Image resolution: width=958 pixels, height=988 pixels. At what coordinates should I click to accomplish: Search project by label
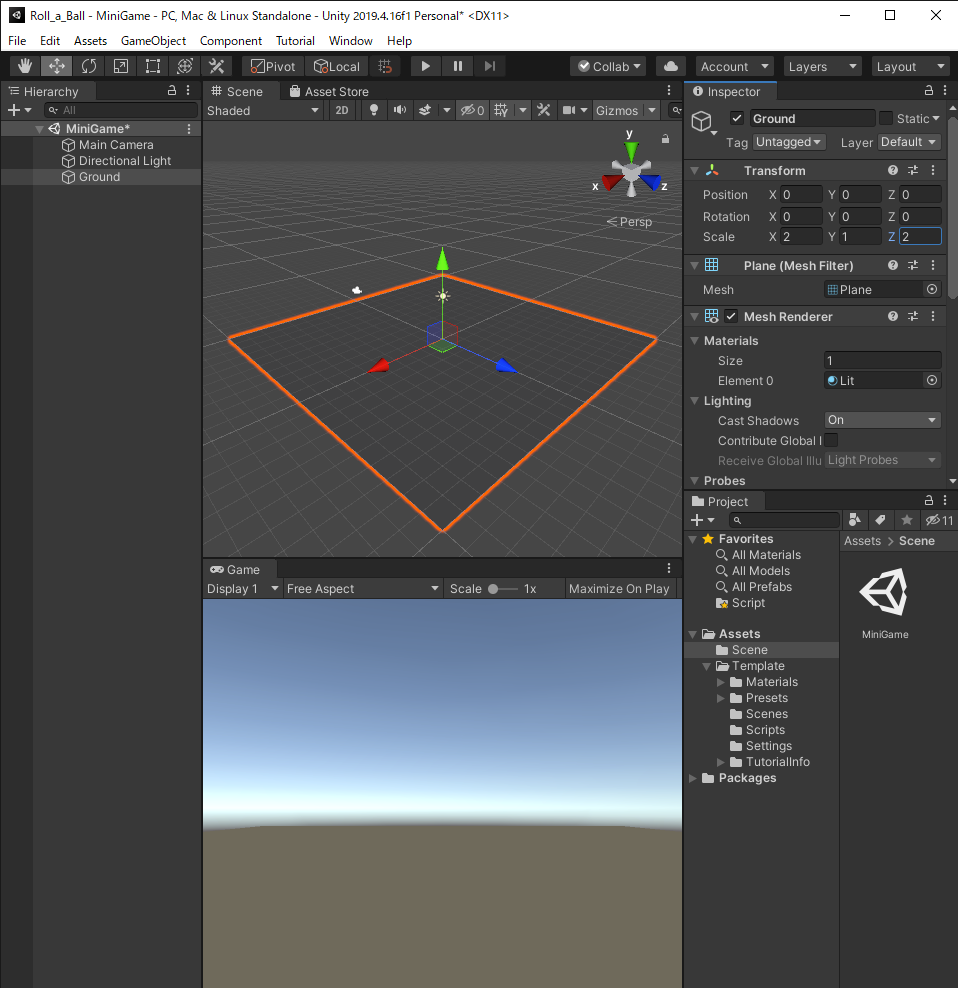click(x=880, y=520)
